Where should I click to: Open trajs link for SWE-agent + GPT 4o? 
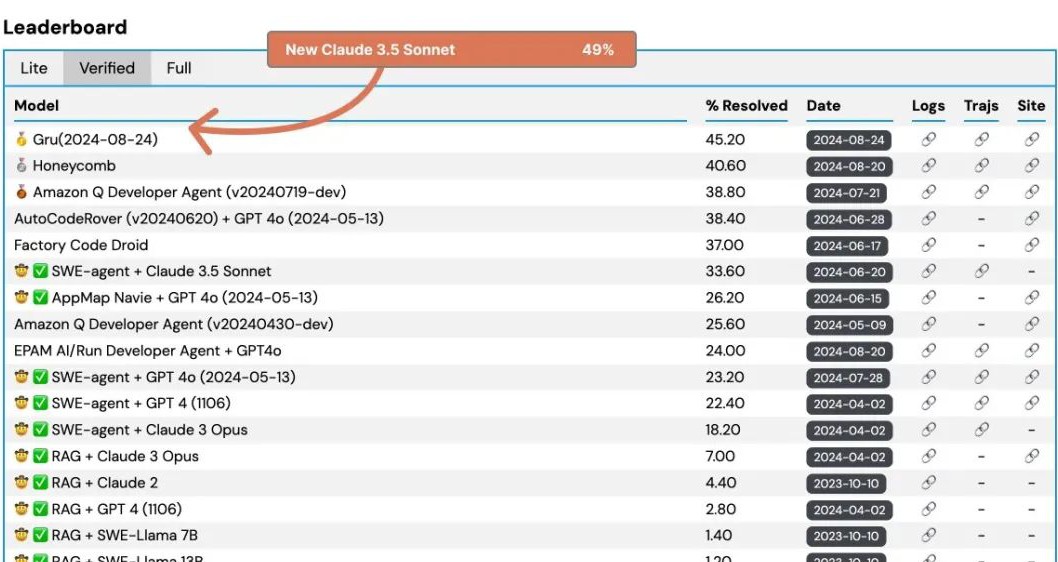982,377
